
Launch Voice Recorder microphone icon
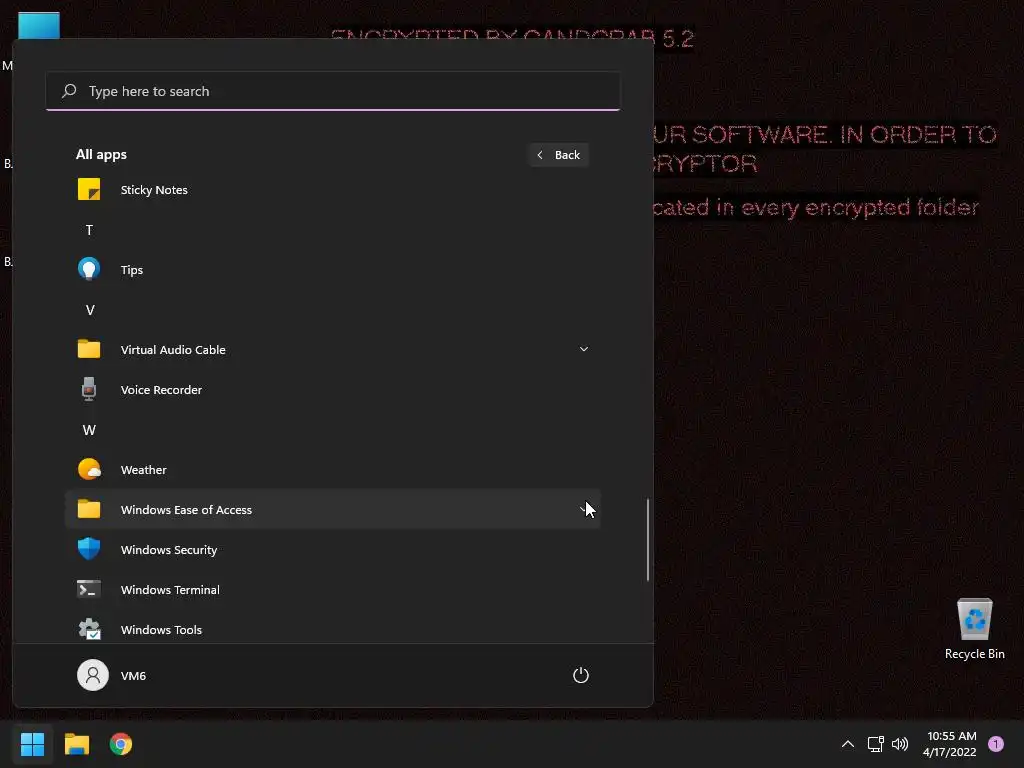tap(89, 389)
